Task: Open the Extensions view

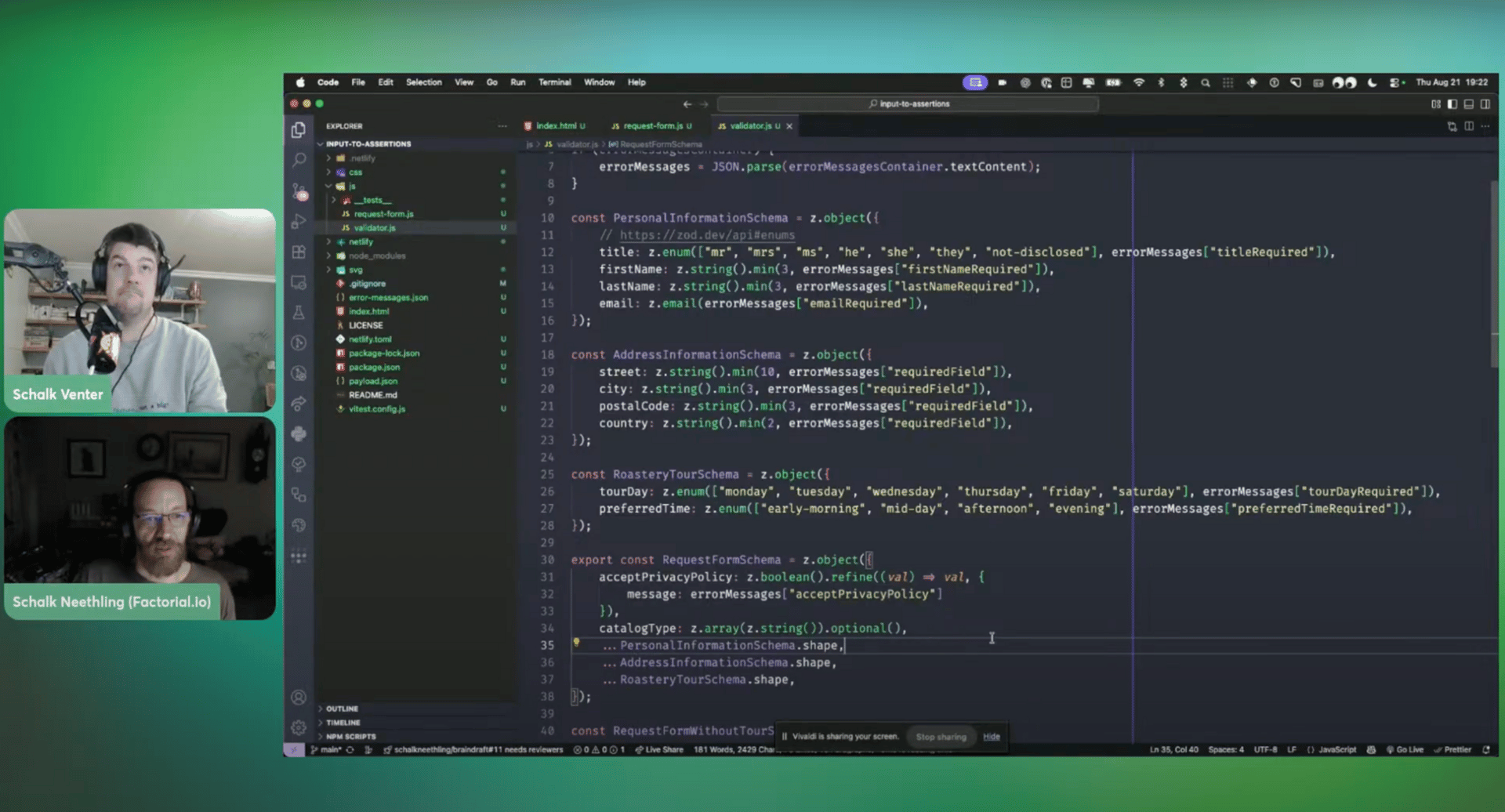Action: (299, 252)
